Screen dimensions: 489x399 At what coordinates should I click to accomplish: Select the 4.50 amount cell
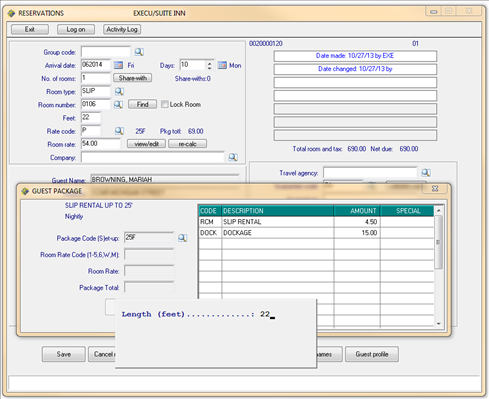357,222
